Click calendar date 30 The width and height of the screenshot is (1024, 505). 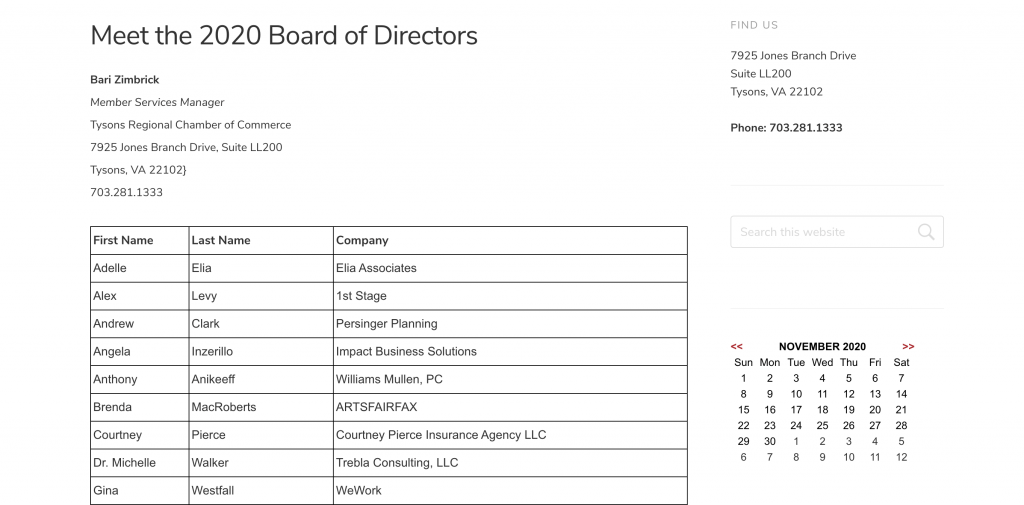point(769,441)
